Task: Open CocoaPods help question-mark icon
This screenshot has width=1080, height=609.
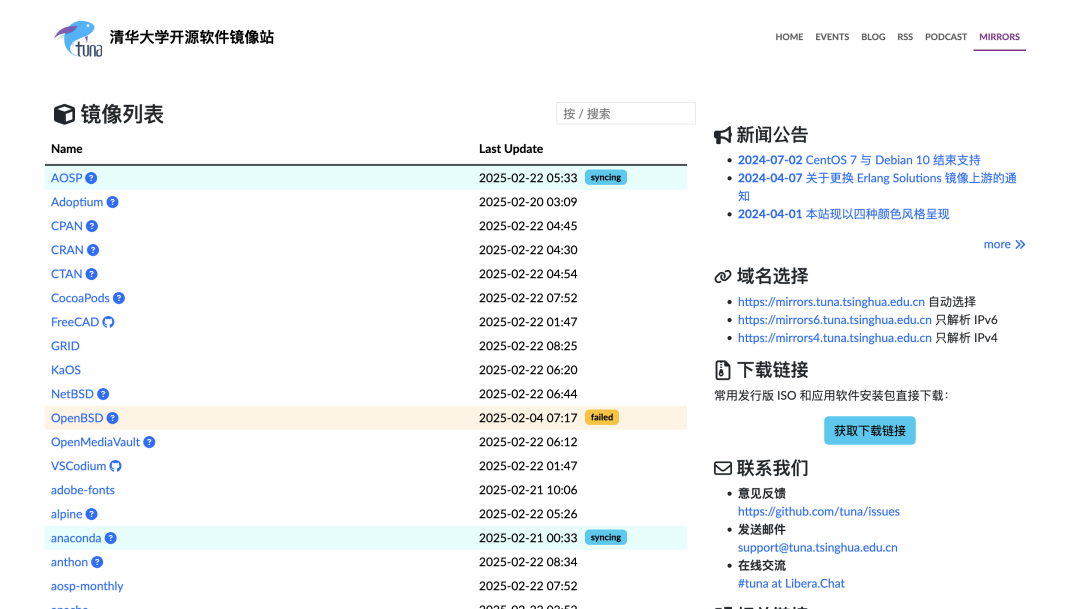Action: pos(119,298)
